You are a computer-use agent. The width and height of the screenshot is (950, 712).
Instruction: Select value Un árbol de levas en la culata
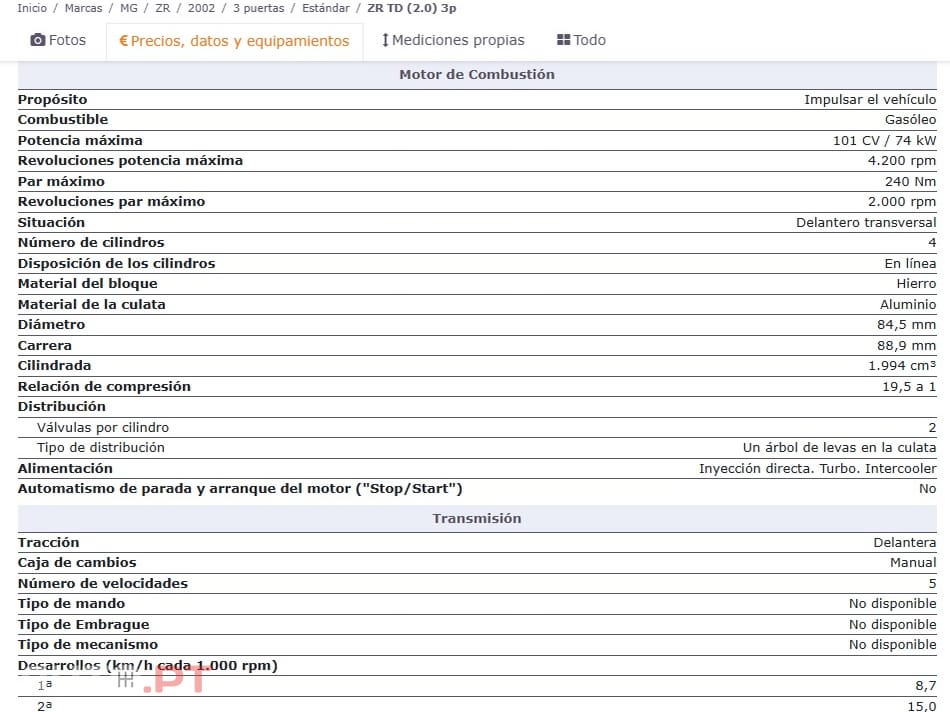pos(839,448)
